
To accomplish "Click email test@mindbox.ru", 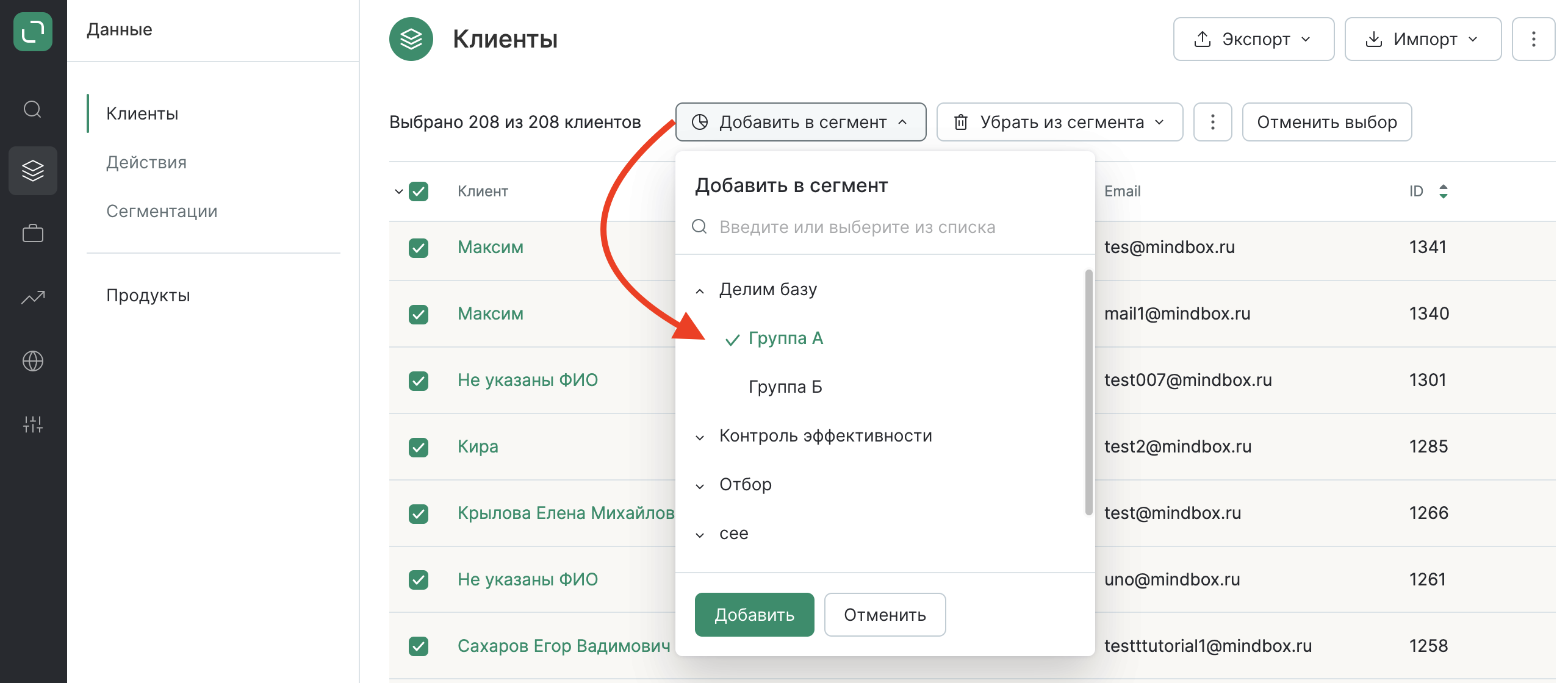I will tap(1173, 513).
